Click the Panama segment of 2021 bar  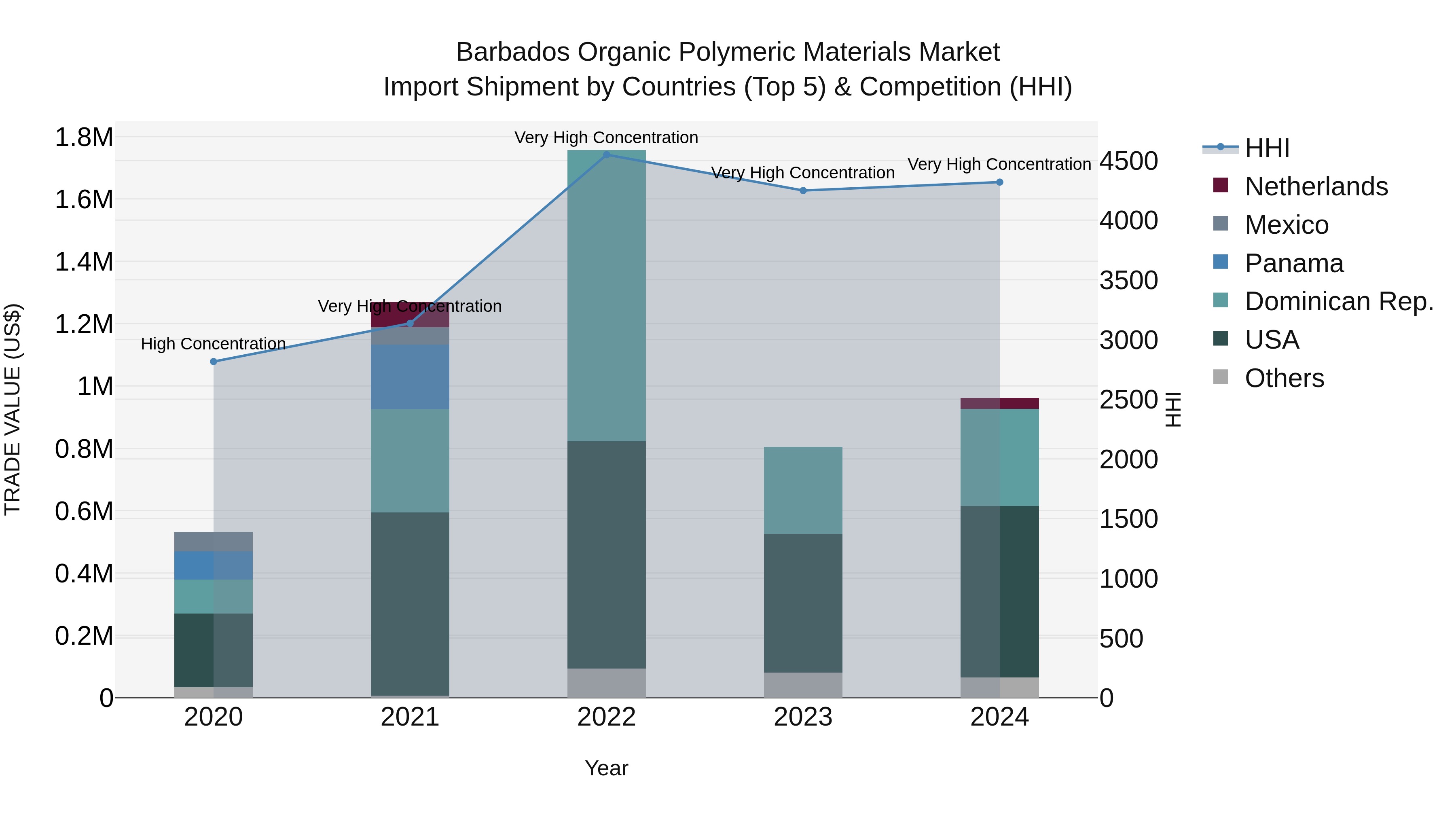tap(411, 377)
